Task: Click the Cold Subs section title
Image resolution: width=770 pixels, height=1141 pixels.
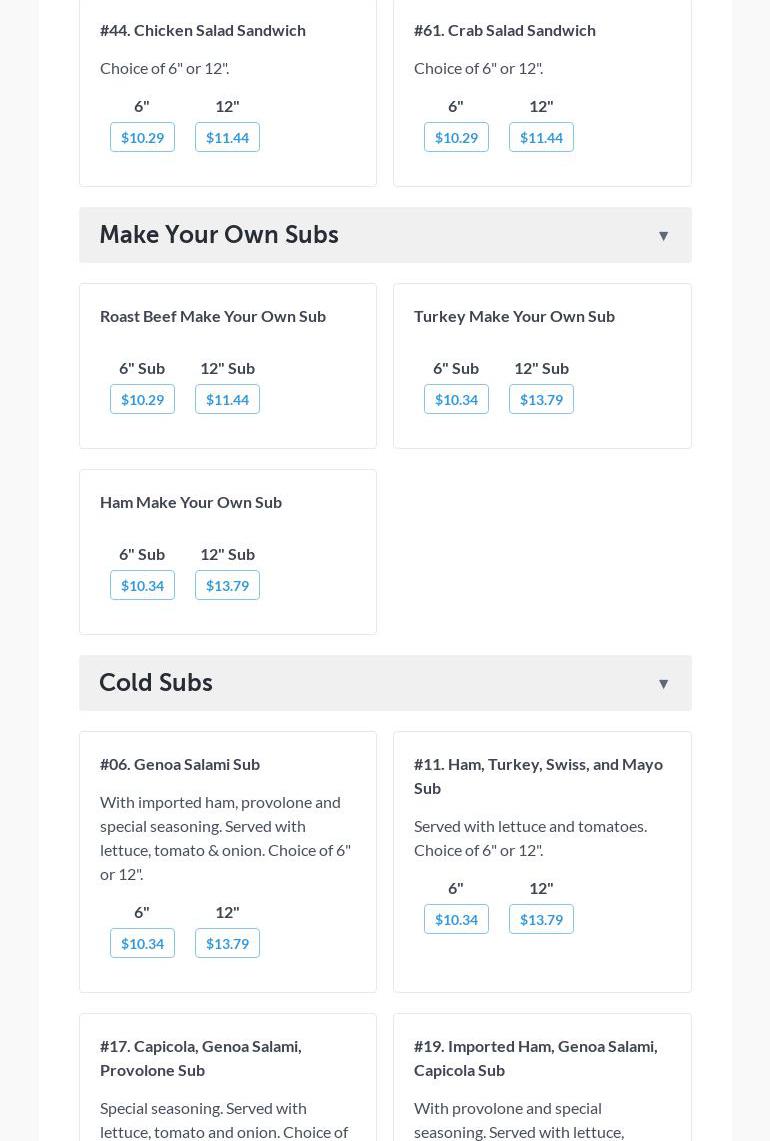Action: click(x=156, y=683)
